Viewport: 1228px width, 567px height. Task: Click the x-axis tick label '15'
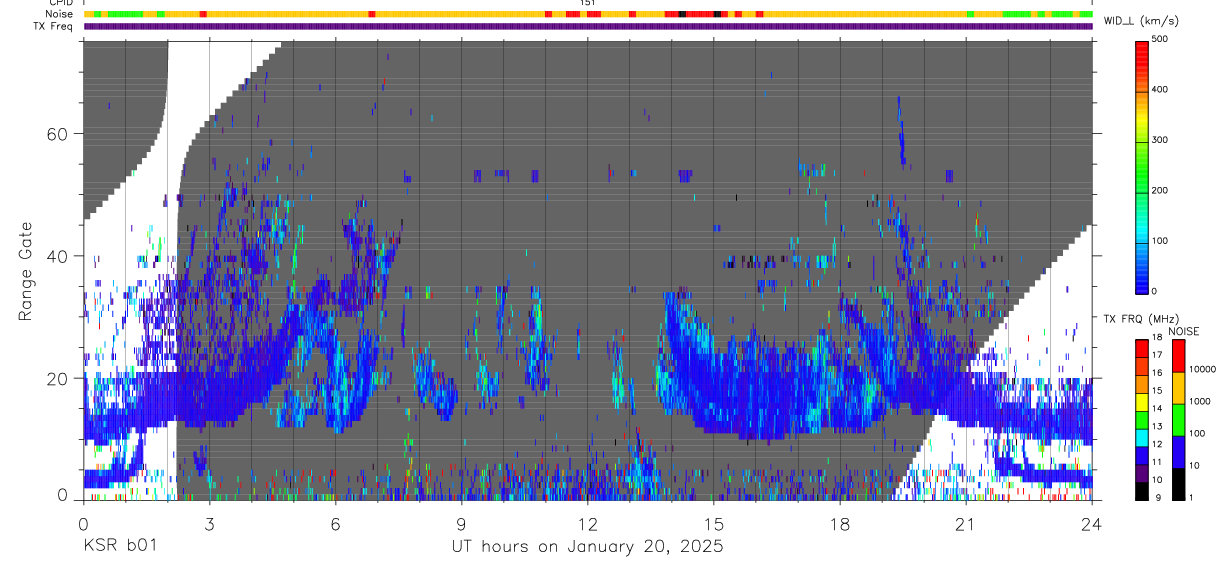click(x=714, y=524)
